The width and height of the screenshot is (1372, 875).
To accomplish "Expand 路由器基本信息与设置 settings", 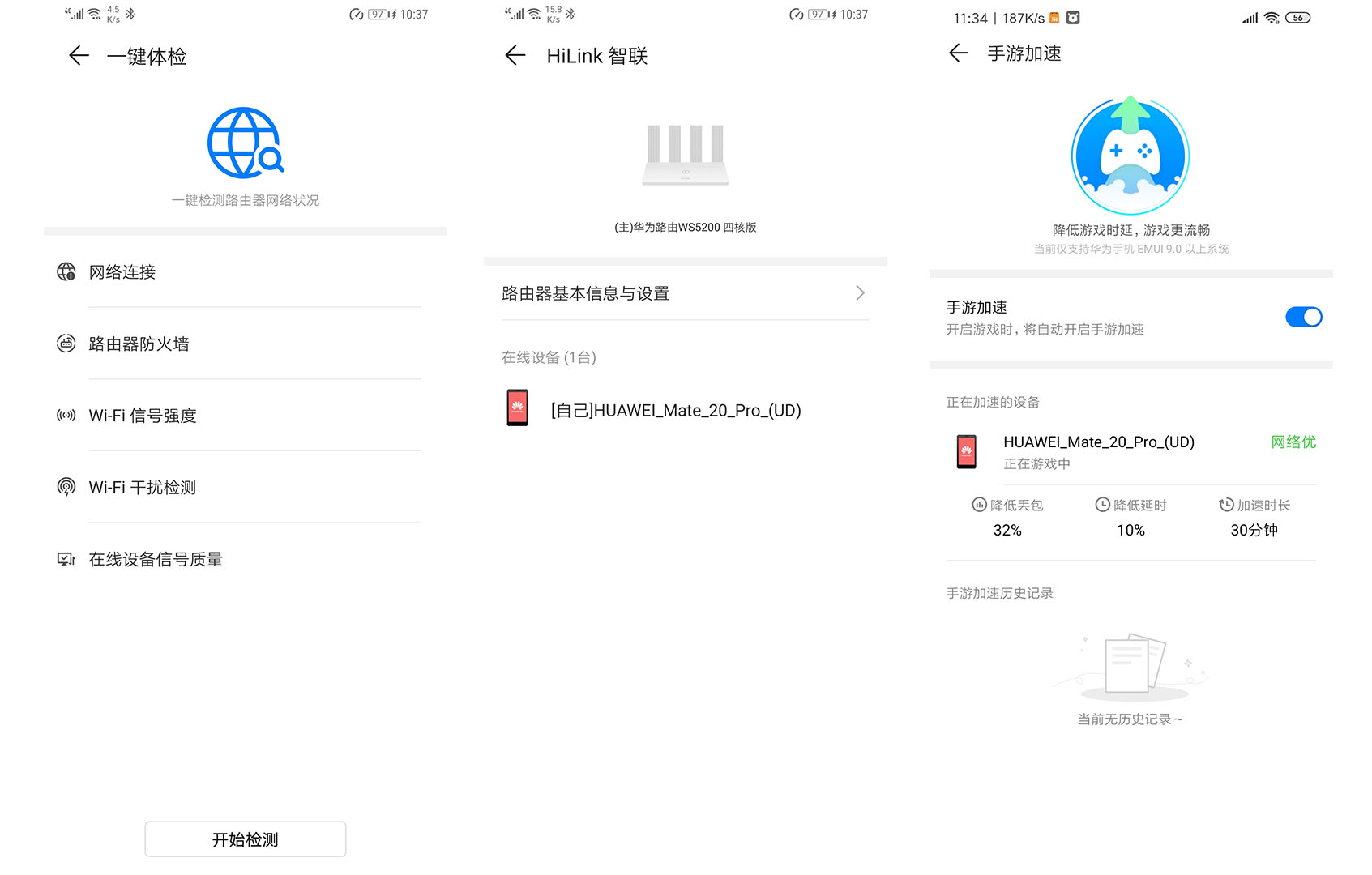I will coord(685,293).
